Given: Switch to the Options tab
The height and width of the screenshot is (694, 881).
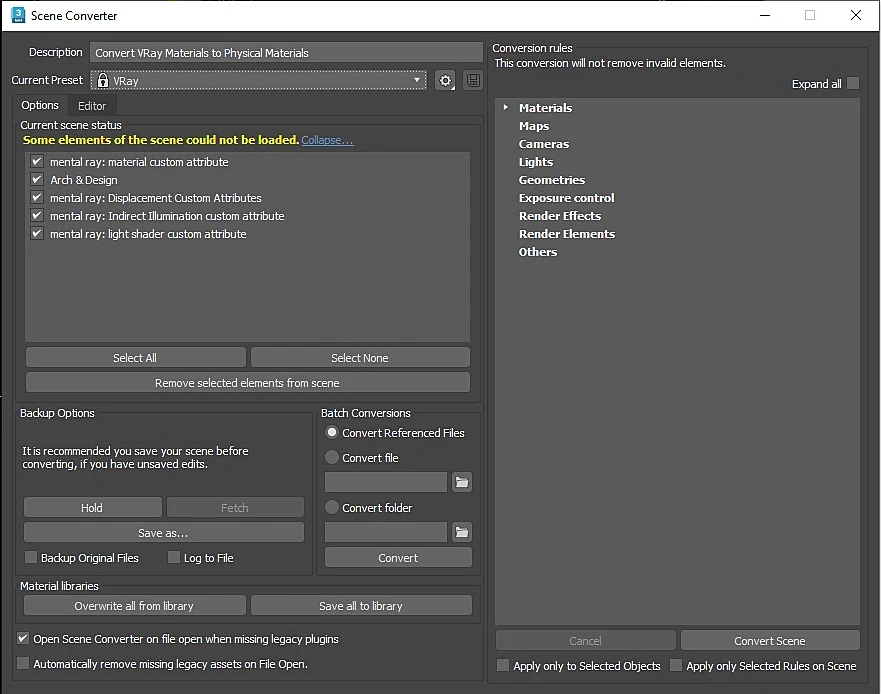Looking at the screenshot, I should tap(40, 105).
